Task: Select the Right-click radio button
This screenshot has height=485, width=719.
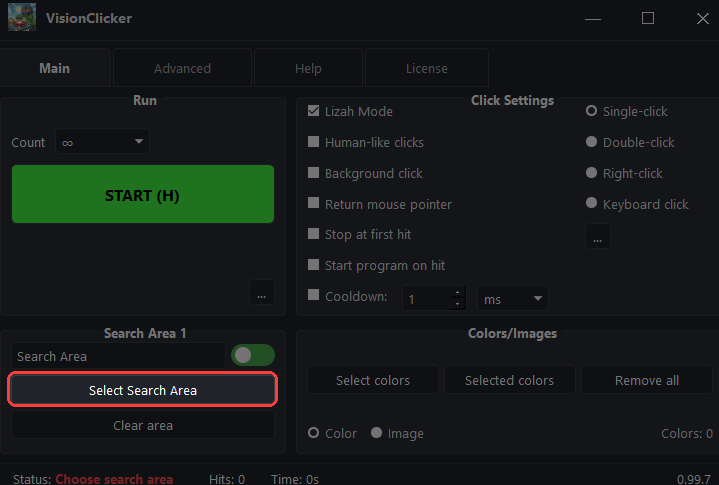Action: tap(591, 173)
